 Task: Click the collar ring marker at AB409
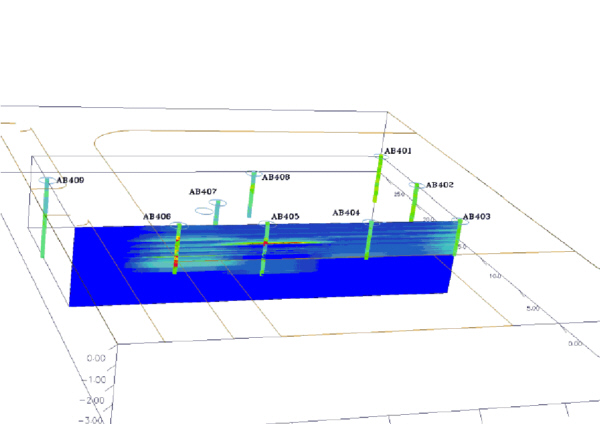tap(46, 181)
